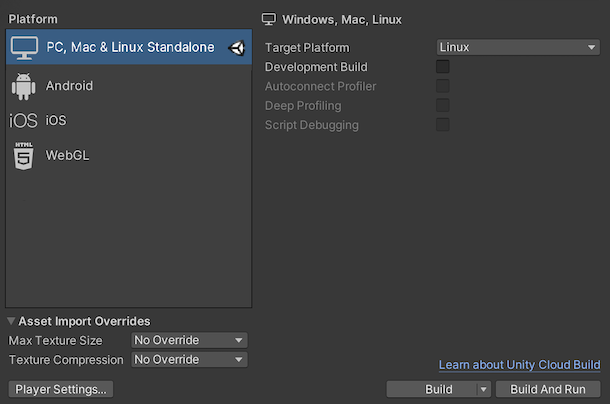The width and height of the screenshot is (610, 404).
Task: Click the Android robot icon
Action: click(x=24, y=86)
